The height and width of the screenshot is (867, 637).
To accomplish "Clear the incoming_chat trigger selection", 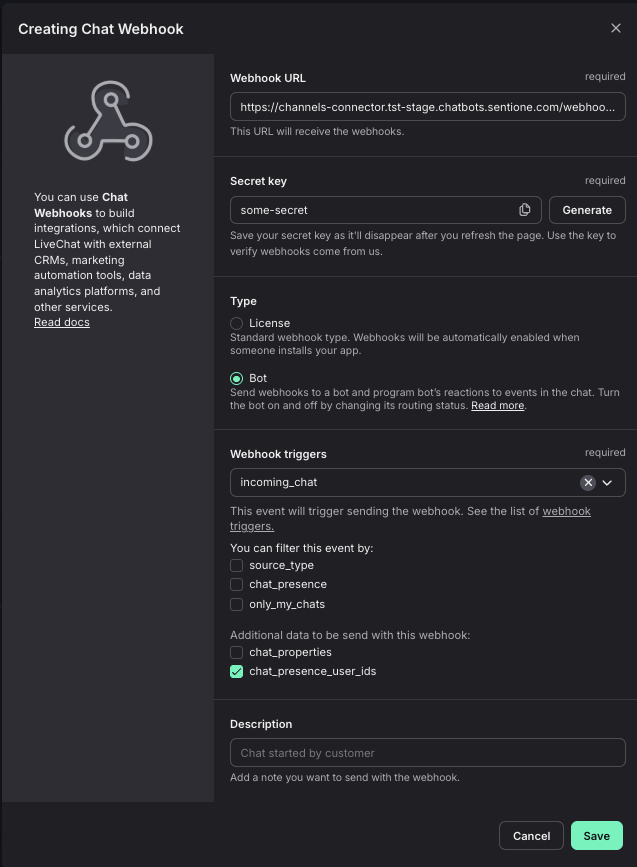I will (x=588, y=482).
